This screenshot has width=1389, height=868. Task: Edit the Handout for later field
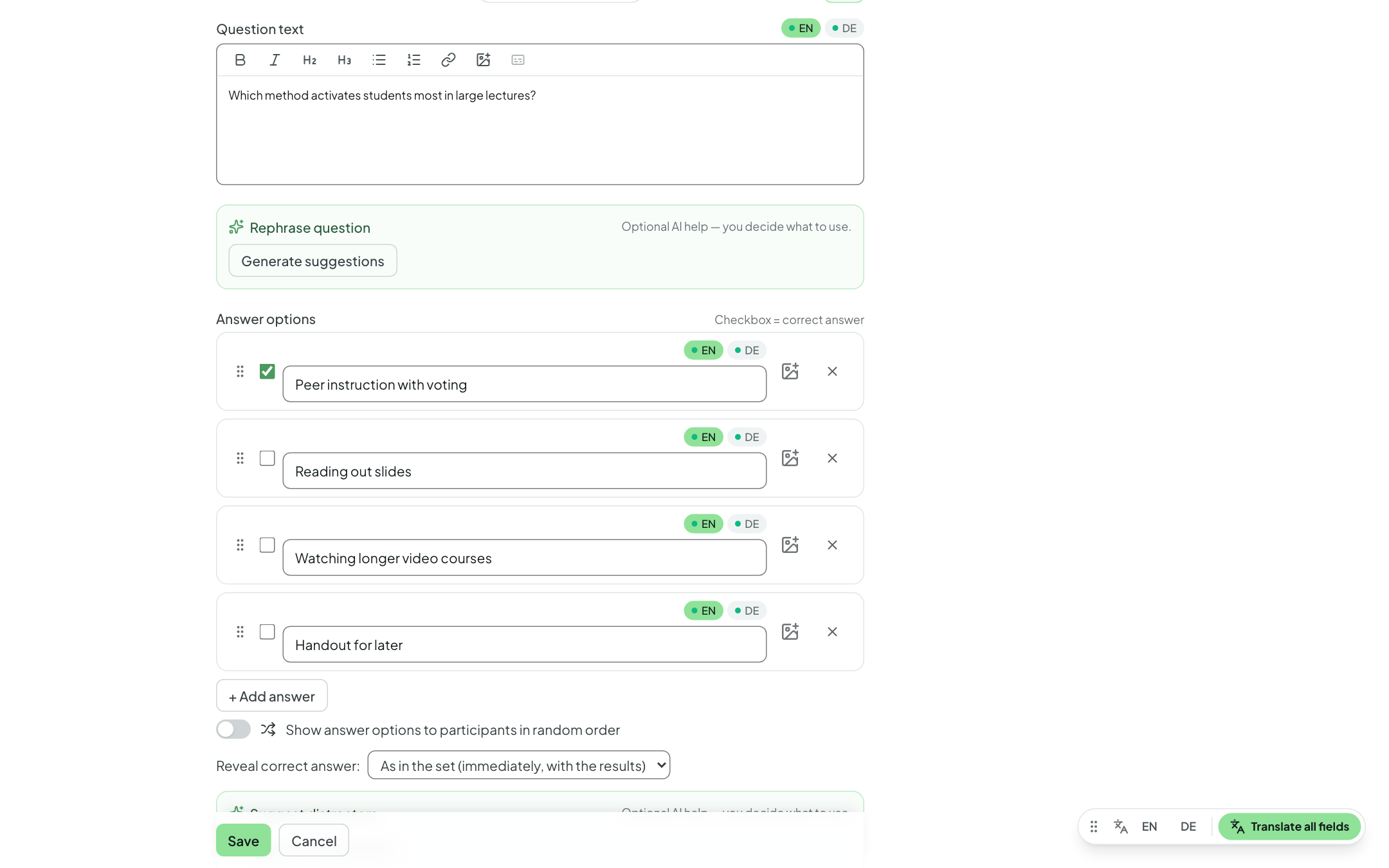click(524, 644)
